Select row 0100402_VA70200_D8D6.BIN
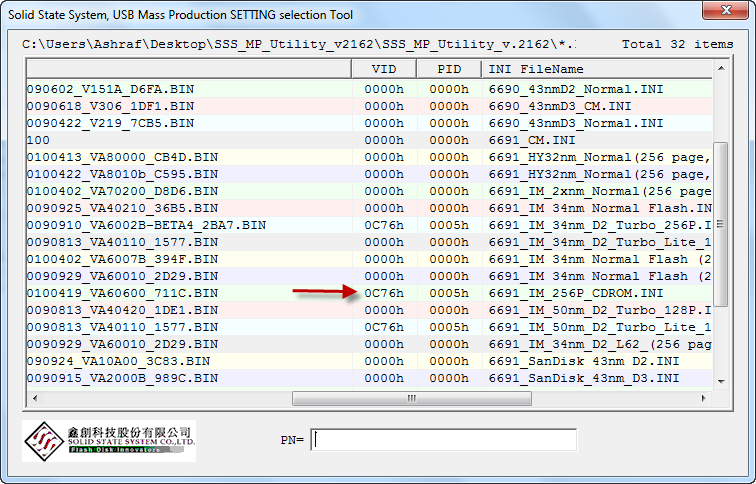The image size is (756, 484). pos(369,191)
